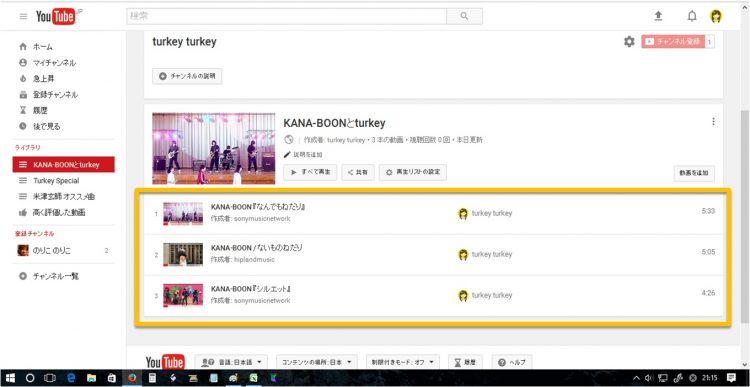Click in the 検索 search field
Image resolution: width=750 pixels, height=387 pixels.
click(287, 16)
